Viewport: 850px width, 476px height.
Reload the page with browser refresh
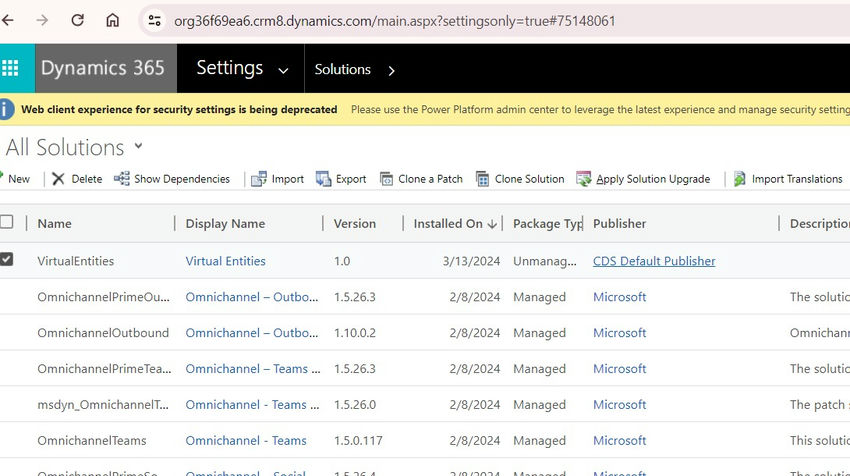point(77,20)
